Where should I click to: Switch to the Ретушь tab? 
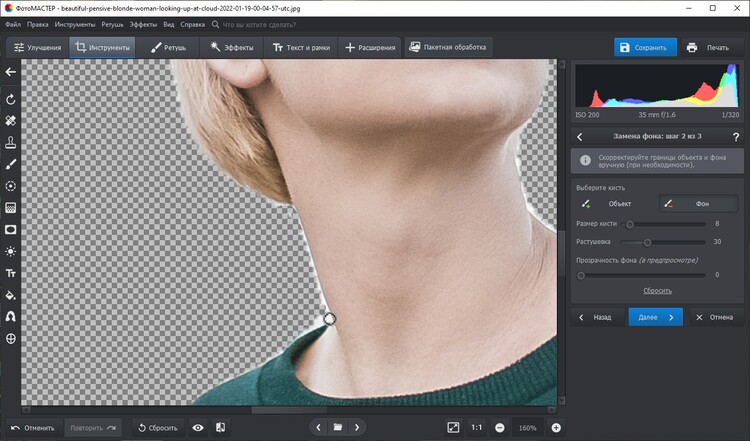pyautogui.click(x=169, y=47)
